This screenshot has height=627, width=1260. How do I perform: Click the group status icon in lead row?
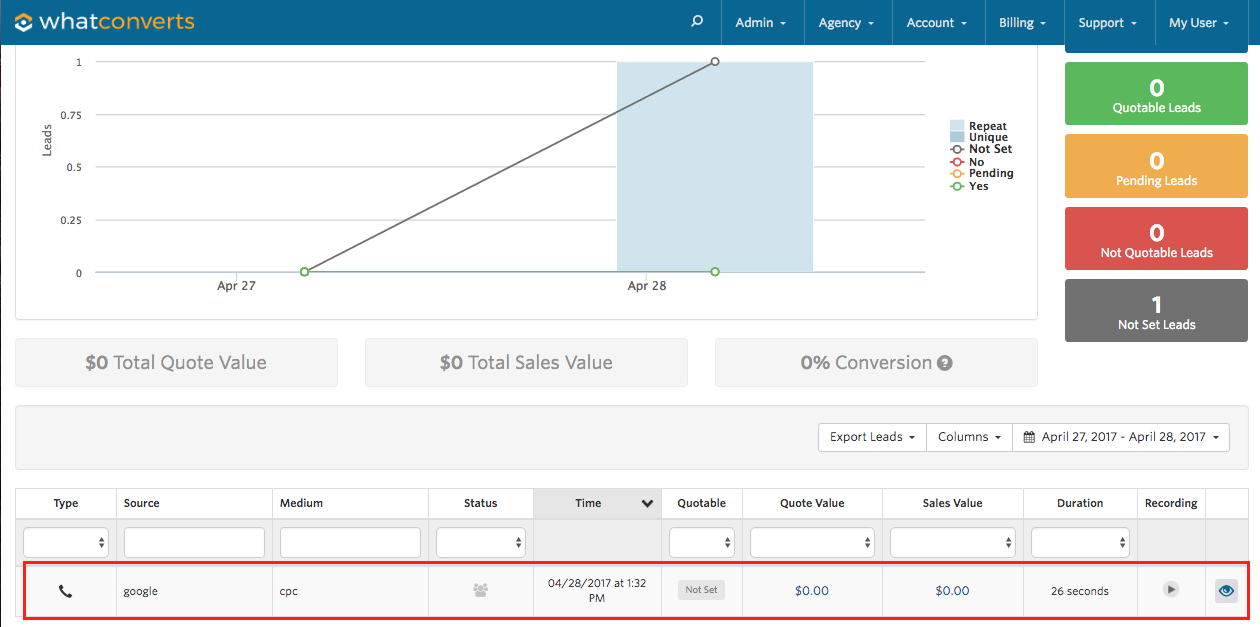pos(480,590)
